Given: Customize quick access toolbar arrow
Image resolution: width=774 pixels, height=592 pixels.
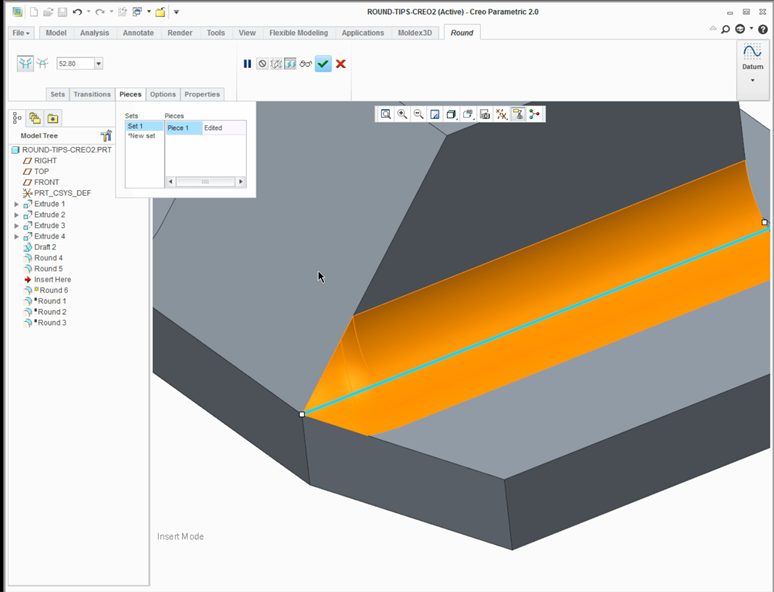Looking at the screenshot, I should click(176, 12).
